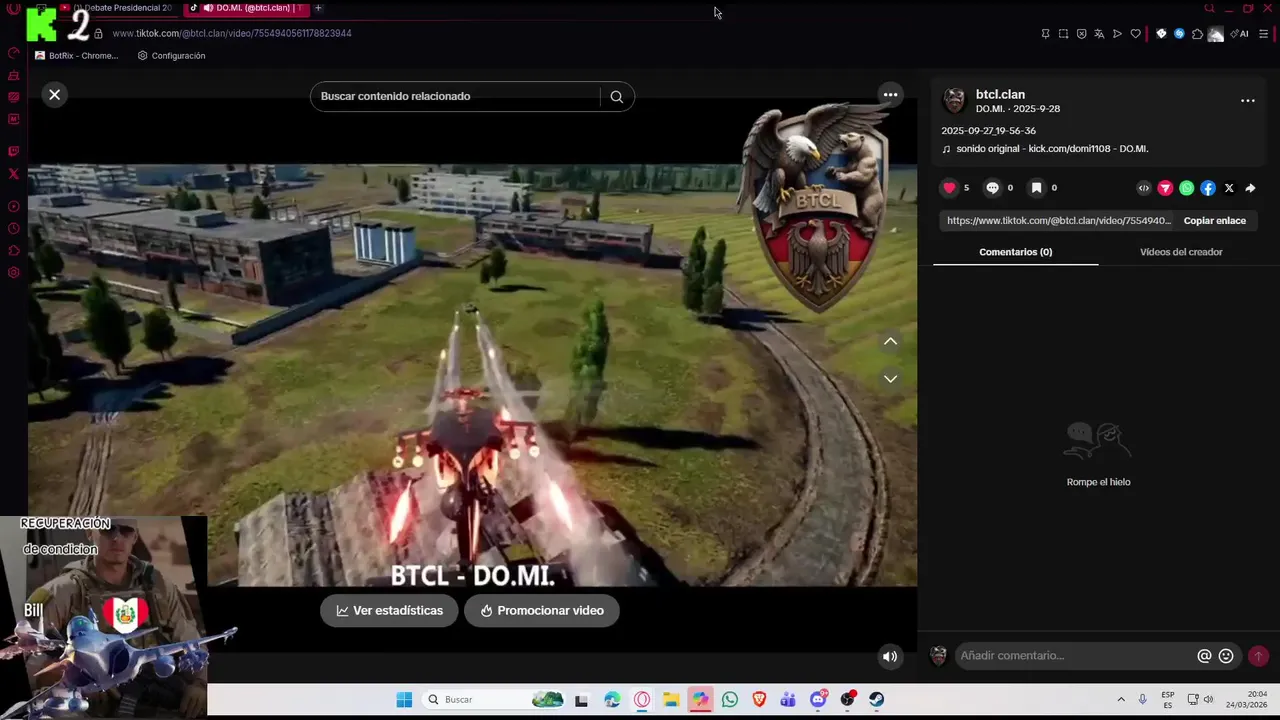Click the translate toolbar icon
Image resolution: width=1280 pixels, height=720 pixels.
point(1099,34)
